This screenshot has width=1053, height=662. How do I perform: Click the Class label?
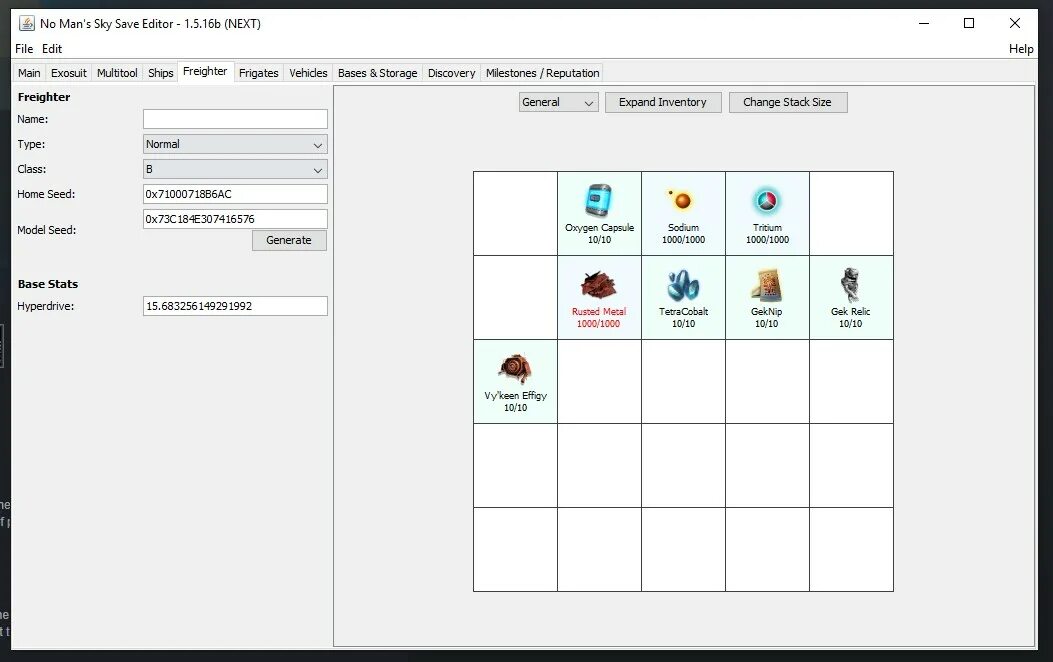point(32,169)
